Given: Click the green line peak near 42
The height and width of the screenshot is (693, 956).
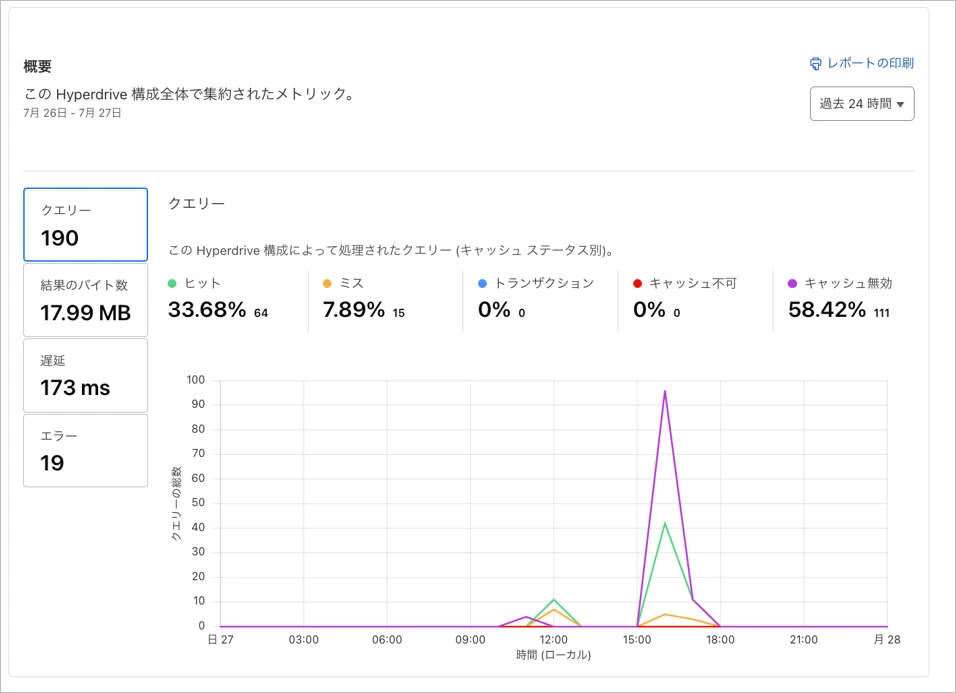Looking at the screenshot, I should point(665,523).
